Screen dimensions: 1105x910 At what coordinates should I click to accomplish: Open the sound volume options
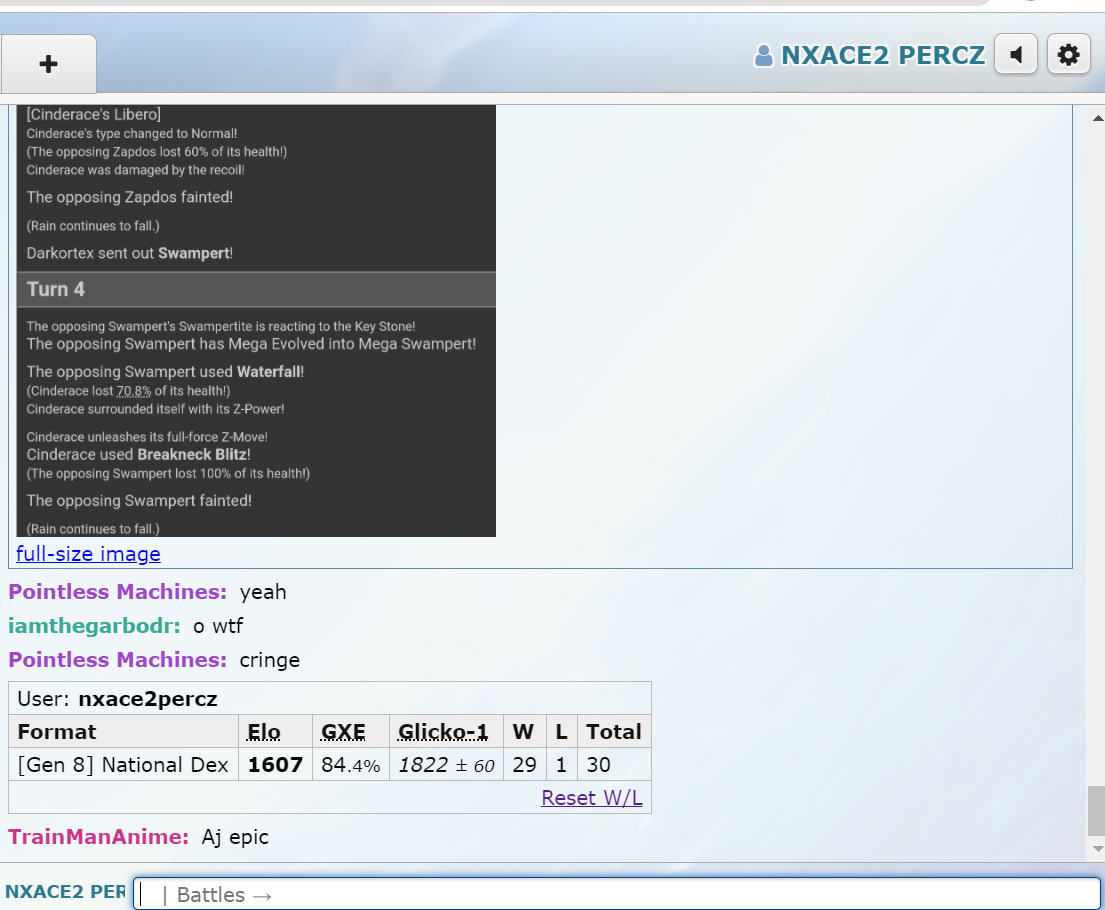click(x=1016, y=55)
